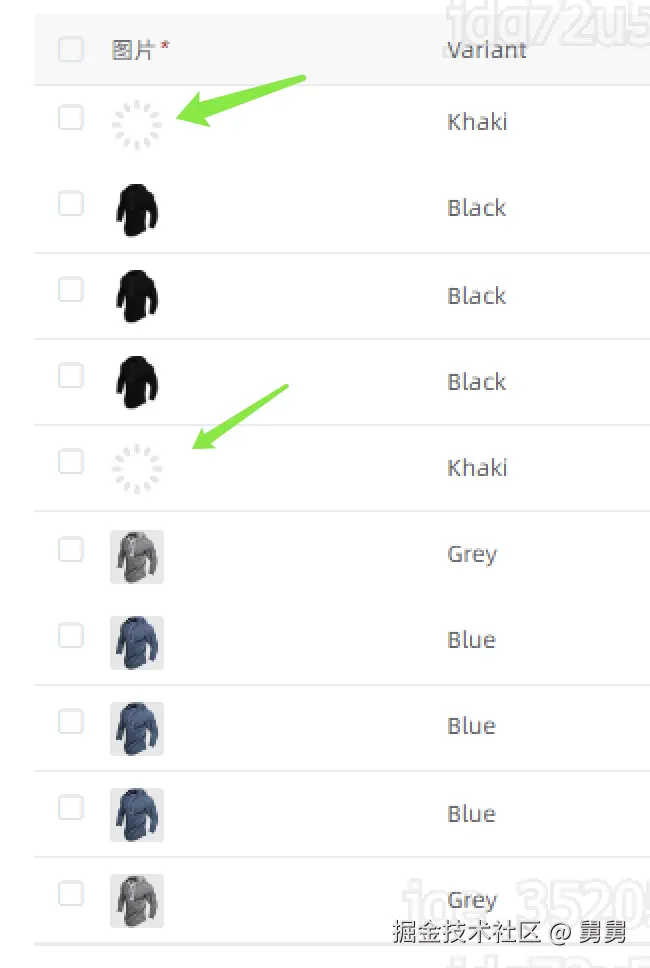Image resolution: width=650 pixels, height=968 pixels.
Task: Click the loading spinner in first Khaki row
Action: 136,124
